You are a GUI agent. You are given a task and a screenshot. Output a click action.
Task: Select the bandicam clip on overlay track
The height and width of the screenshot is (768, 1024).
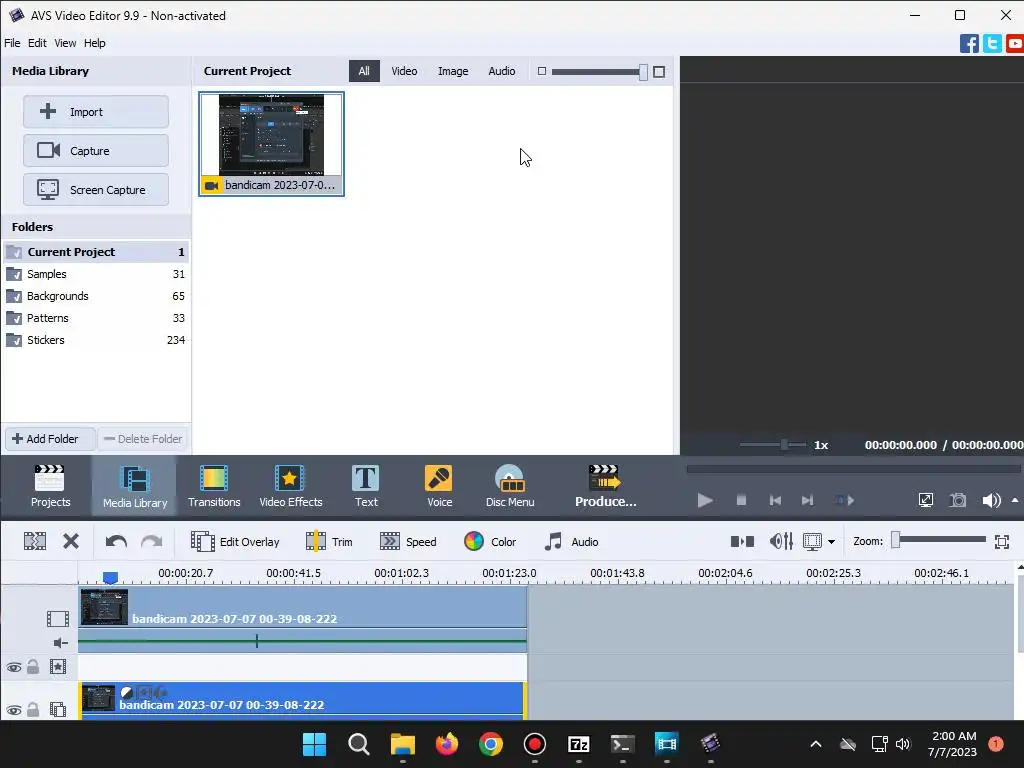click(x=302, y=700)
